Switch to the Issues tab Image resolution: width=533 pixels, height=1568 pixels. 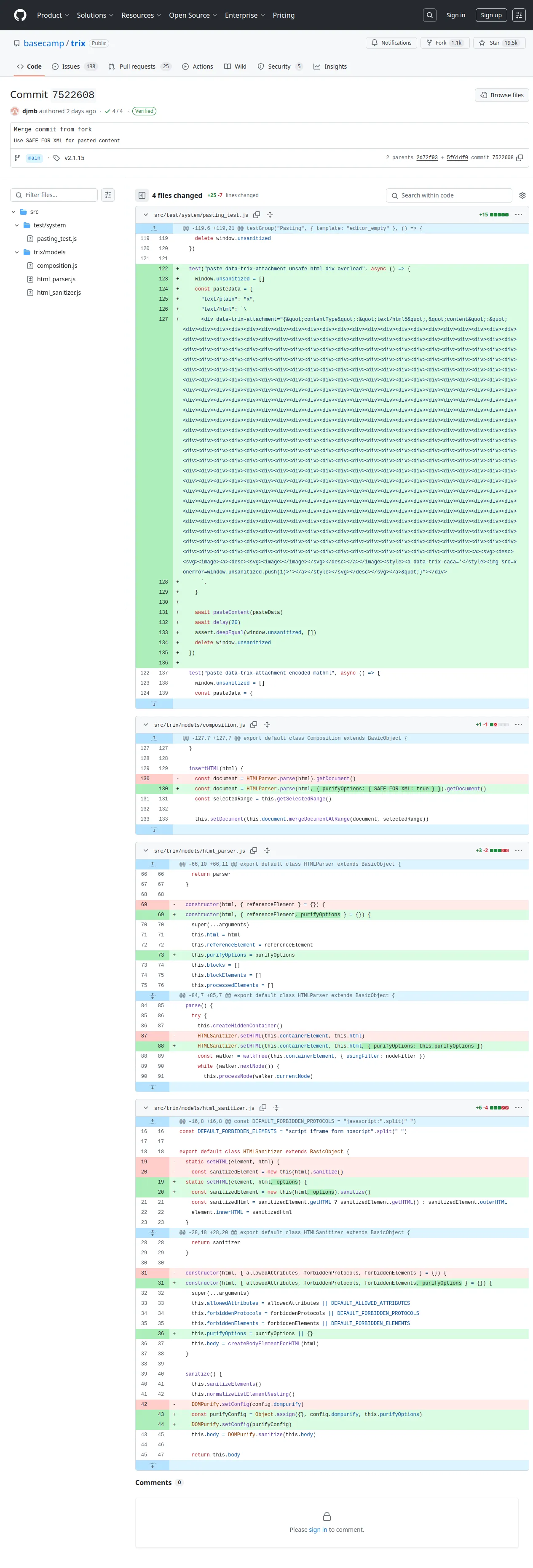tap(74, 67)
